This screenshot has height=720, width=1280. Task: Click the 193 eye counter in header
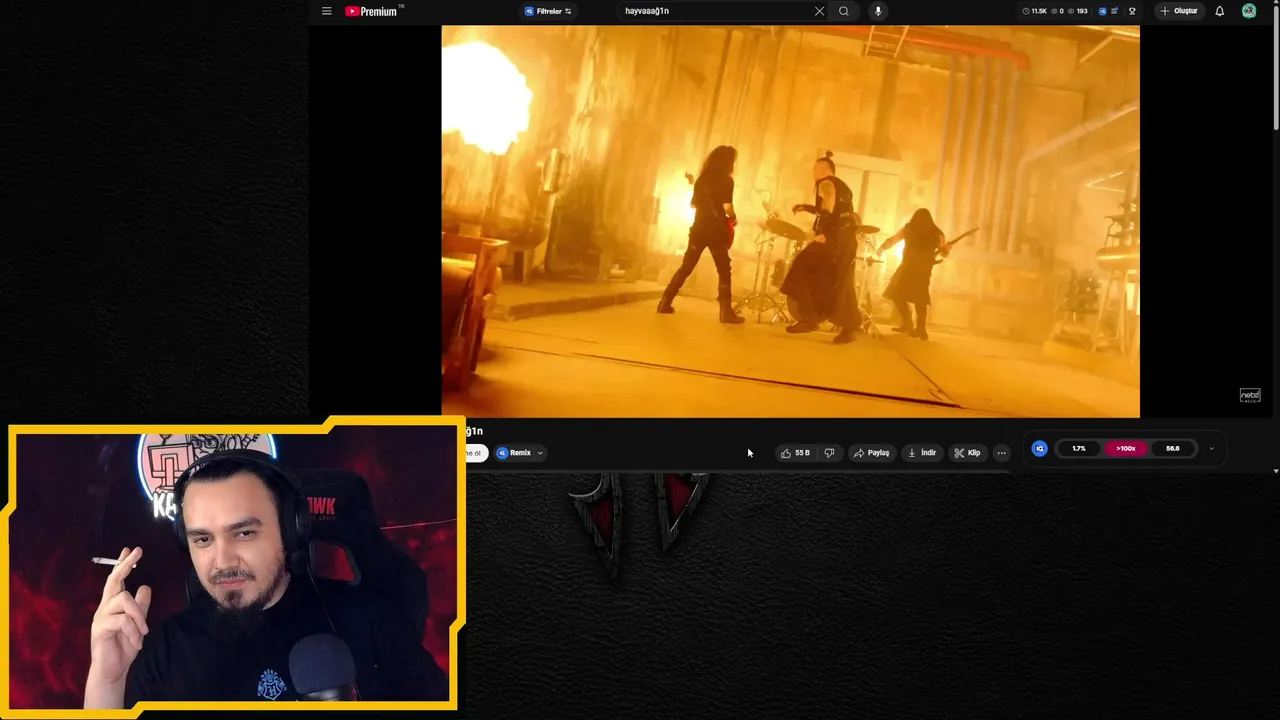pos(1078,11)
